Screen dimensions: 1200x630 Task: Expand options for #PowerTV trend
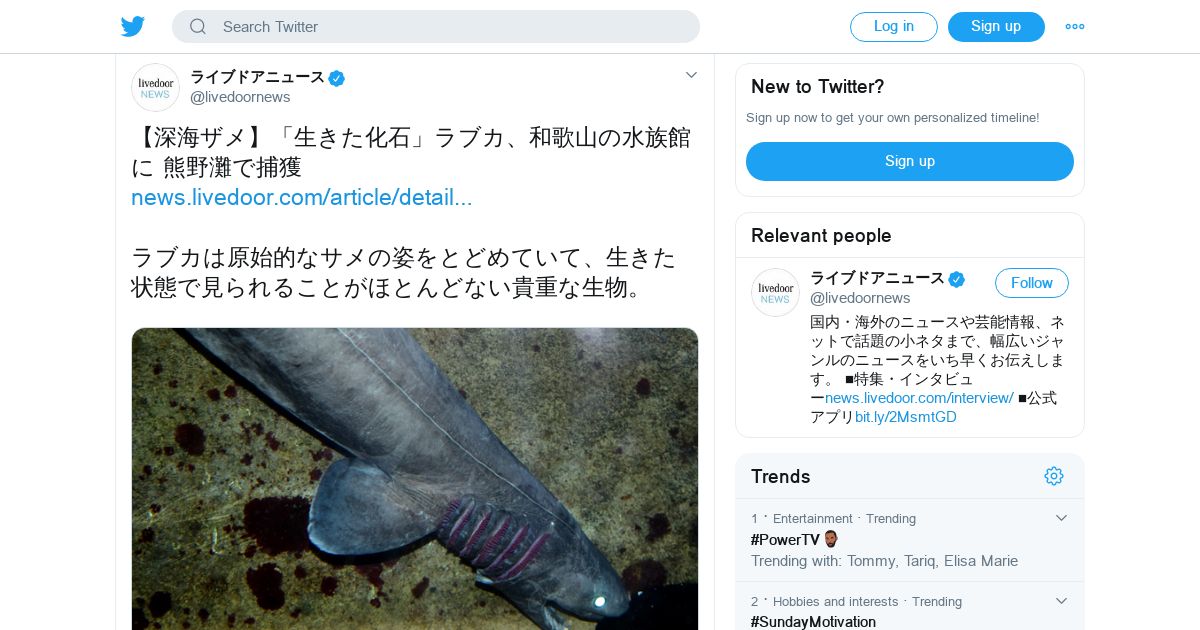tap(1062, 518)
